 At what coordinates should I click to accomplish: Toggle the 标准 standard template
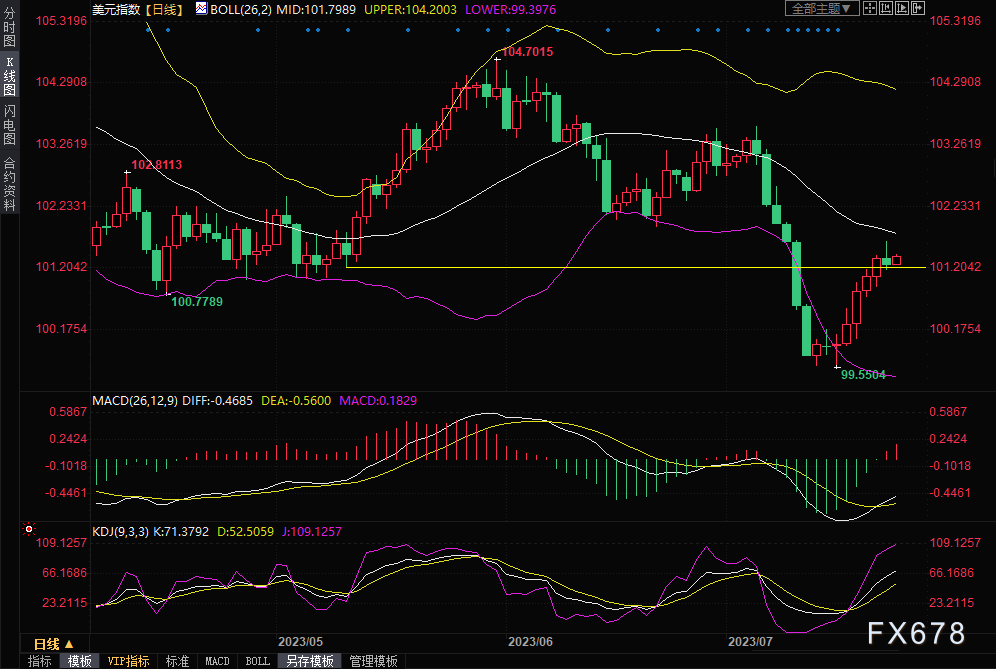(x=177, y=661)
